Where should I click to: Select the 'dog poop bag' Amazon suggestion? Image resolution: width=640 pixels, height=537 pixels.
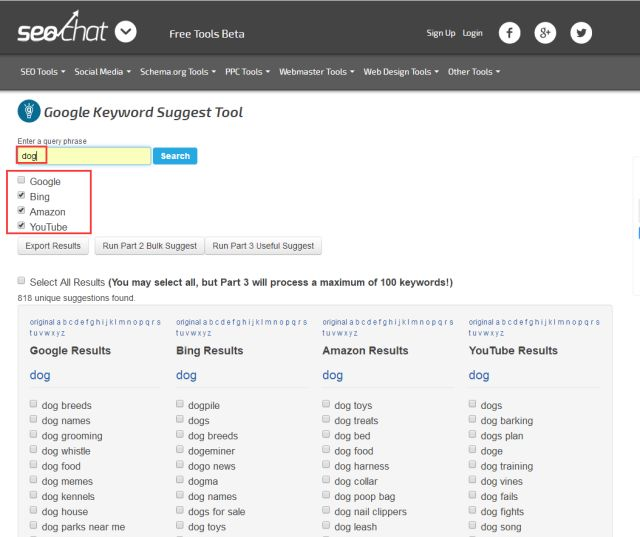[364, 497]
